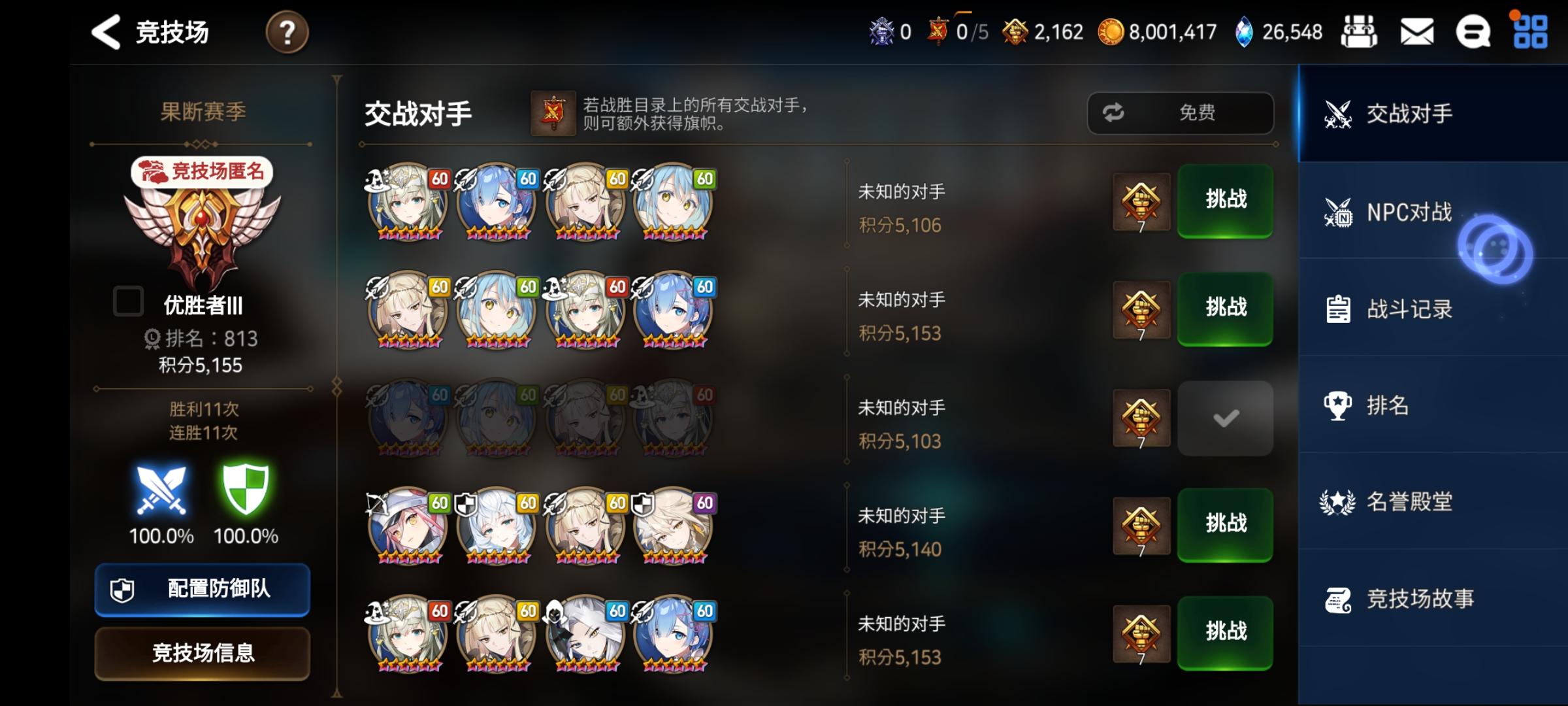Toggle the checkbox next to 优胜者III
Image resolution: width=1568 pixels, height=706 pixels.
pyautogui.click(x=128, y=302)
